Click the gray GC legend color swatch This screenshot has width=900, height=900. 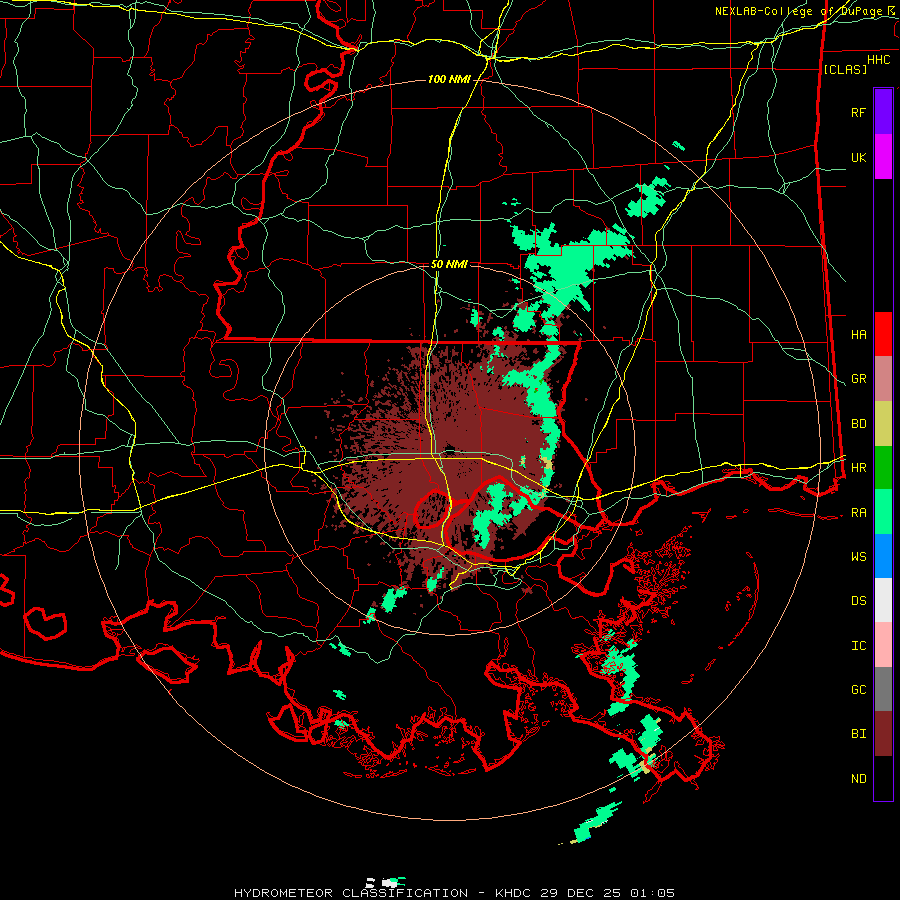(x=883, y=689)
